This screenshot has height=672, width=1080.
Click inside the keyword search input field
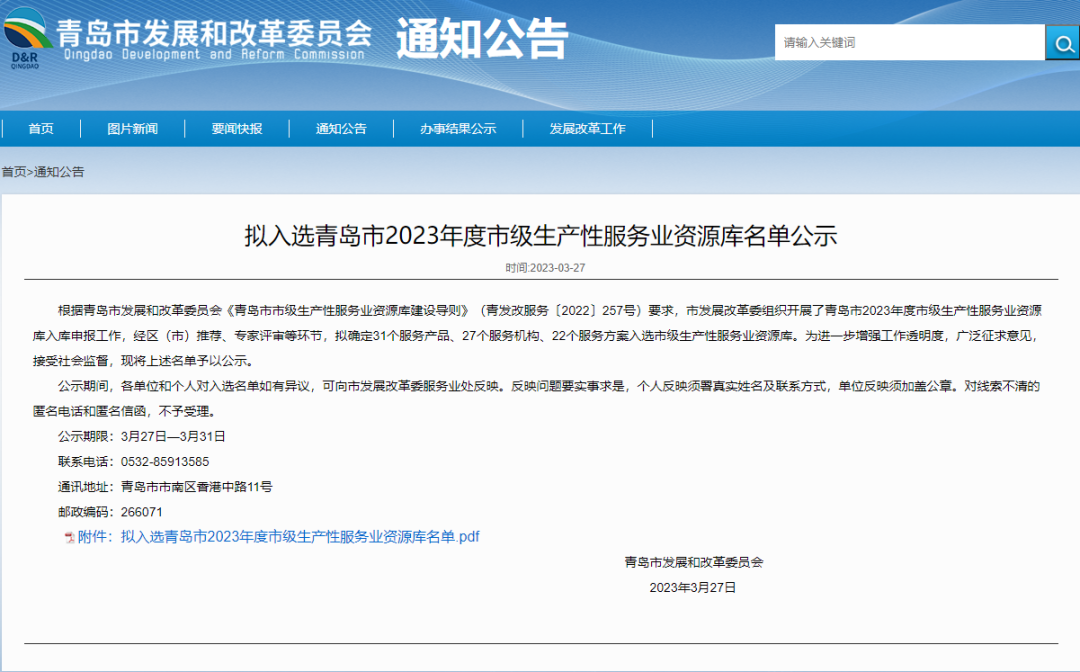point(900,42)
